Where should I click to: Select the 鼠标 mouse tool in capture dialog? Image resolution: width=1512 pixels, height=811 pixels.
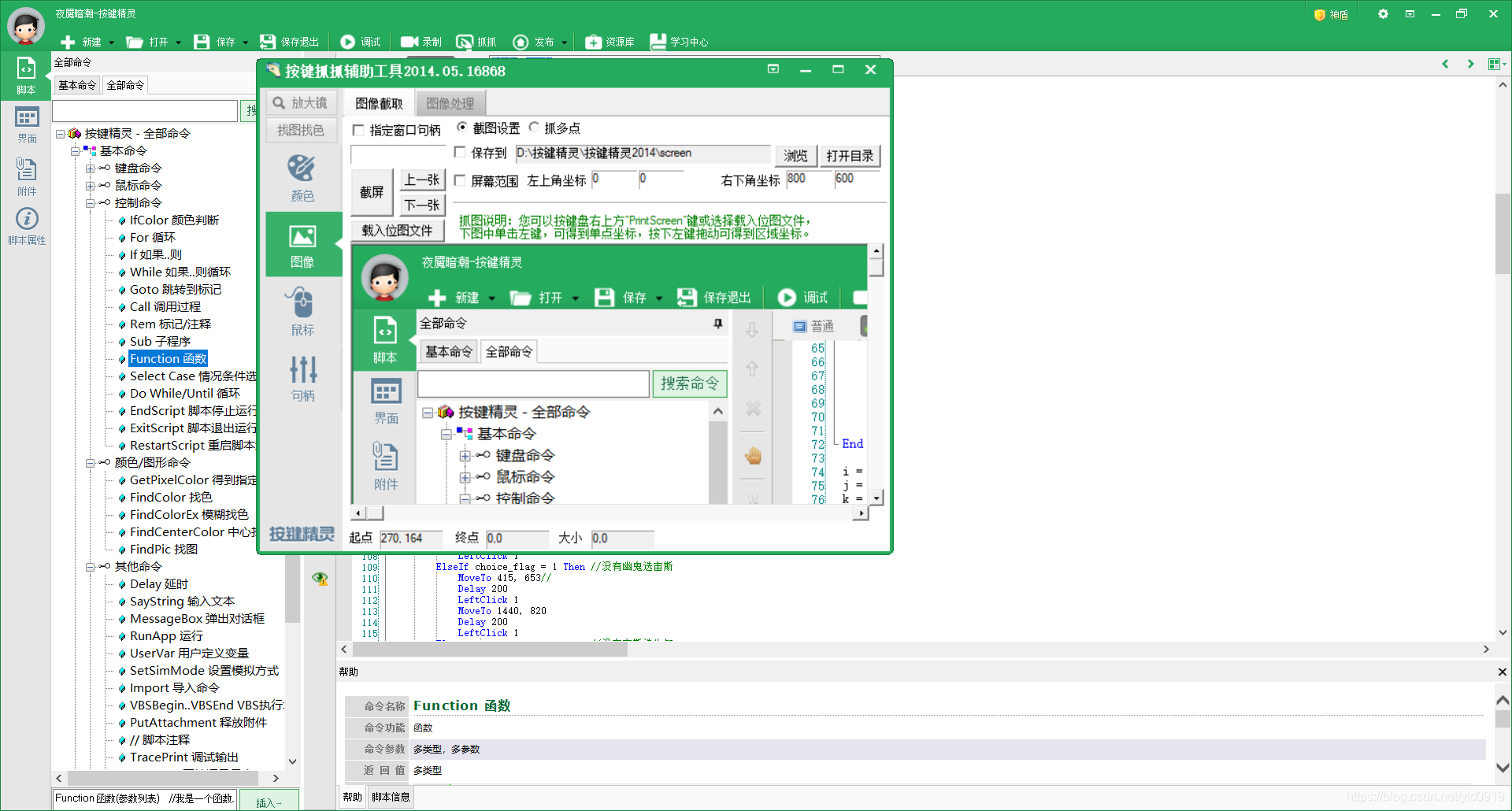[x=302, y=311]
